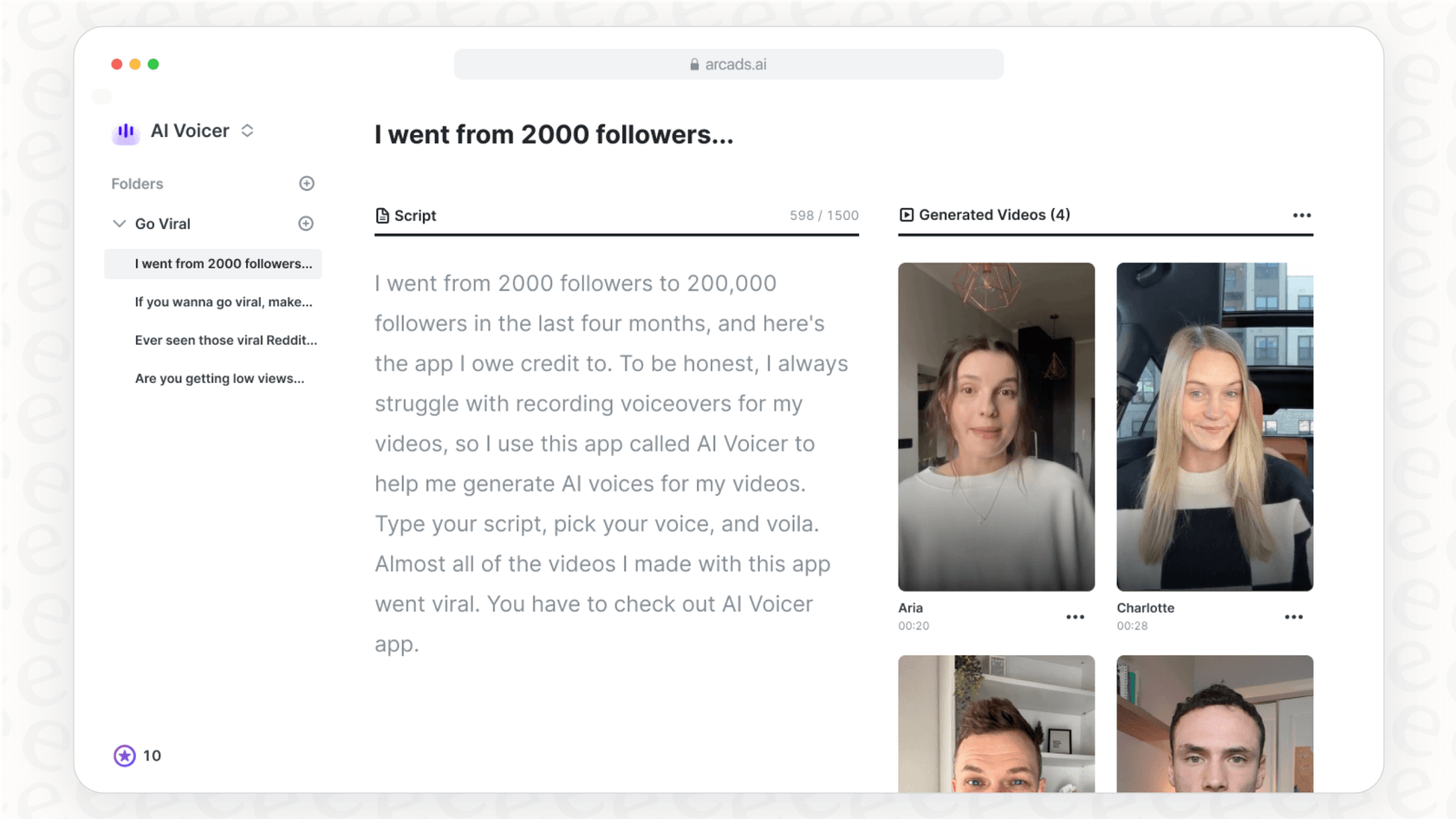Open Generated Videos more options menu
The width and height of the screenshot is (1456, 819).
(1301, 215)
